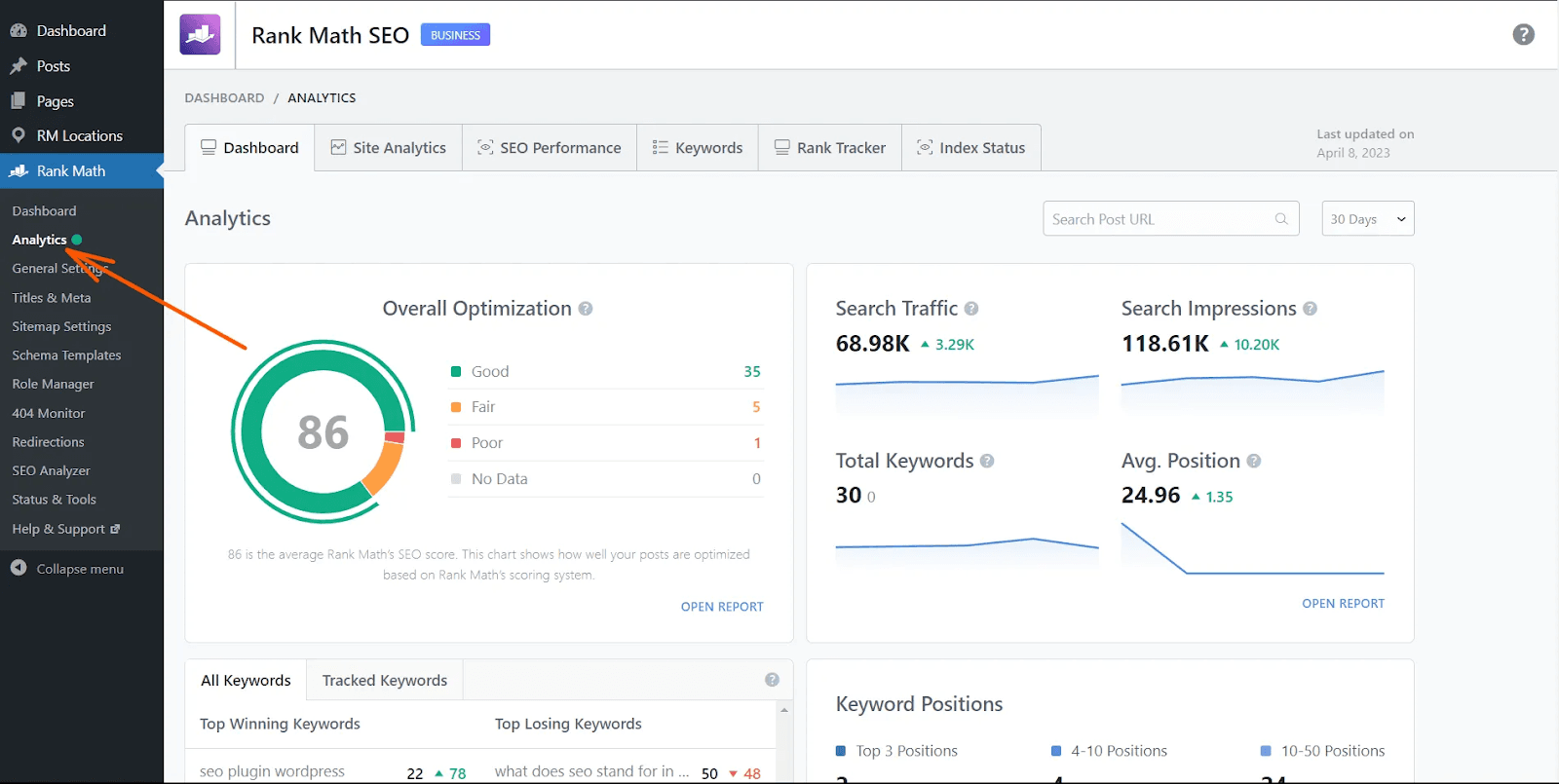Open Titles & Meta submenu item
The image size is (1559, 784).
tap(52, 297)
